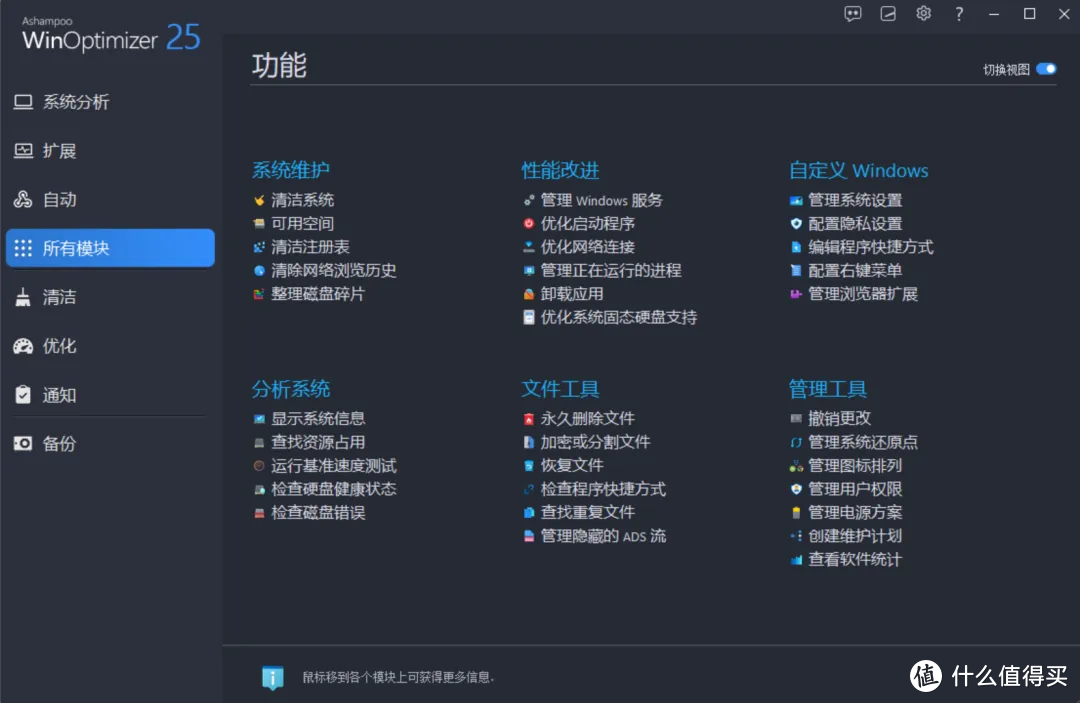This screenshot has height=703, width=1080.
Task: Click the shredder icon beside 永久删除文件
Action: (x=528, y=419)
